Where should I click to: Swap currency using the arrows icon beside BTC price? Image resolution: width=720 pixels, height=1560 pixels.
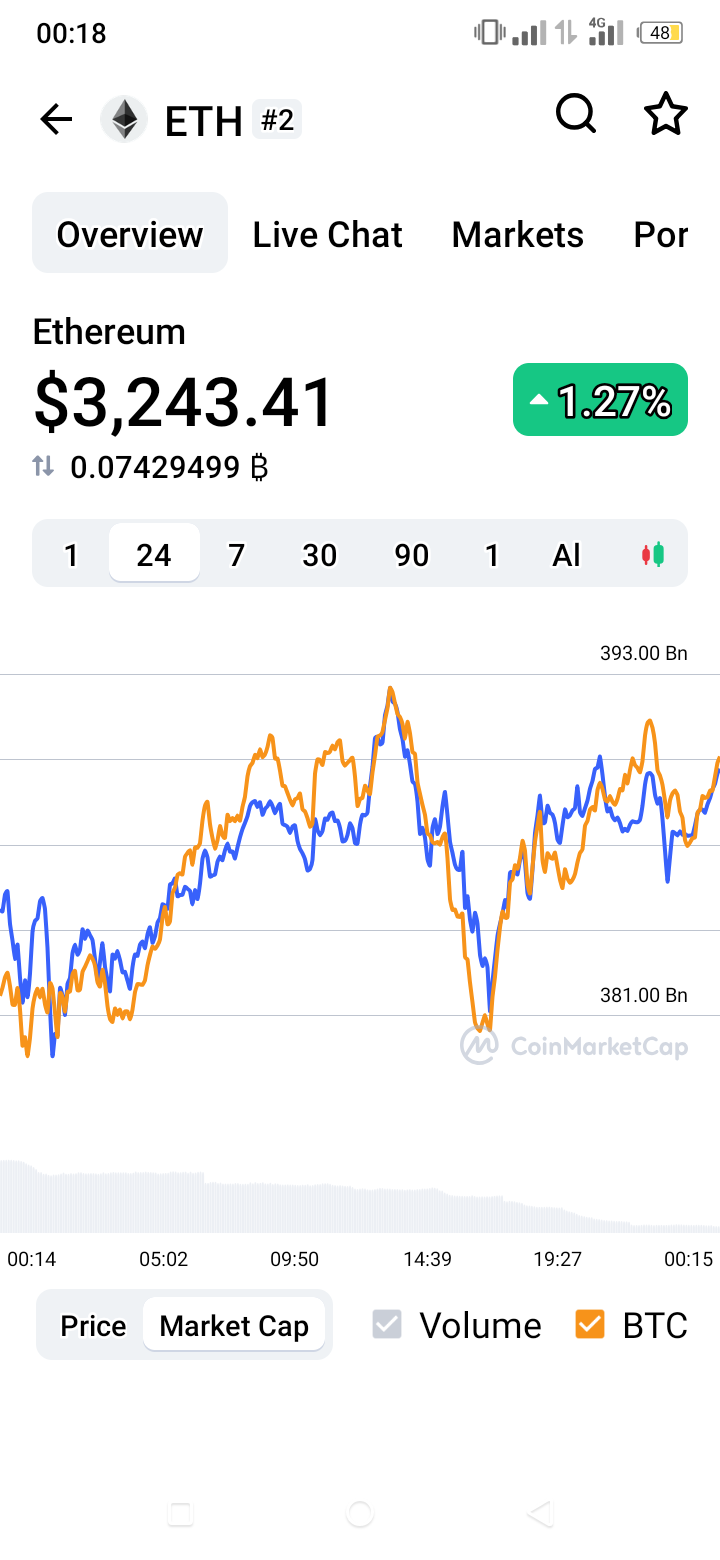pos(43,466)
